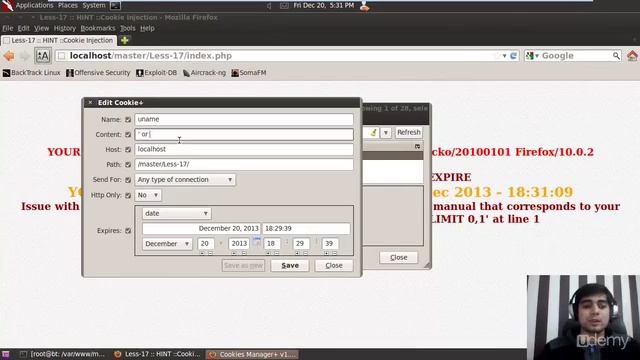The height and width of the screenshot is (360, 640).
Task: Open the expiry type date dropdown
Action: pyautogui.click(x=177, y=213)
